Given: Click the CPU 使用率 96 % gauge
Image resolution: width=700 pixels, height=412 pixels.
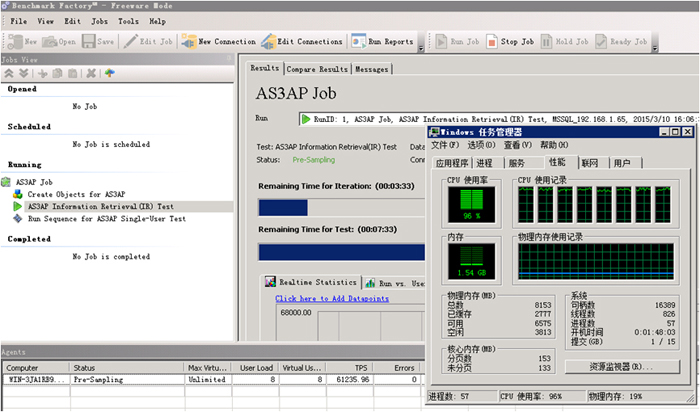Looking at the screenshot, I should pyautogui.click(x=471, y=204).
